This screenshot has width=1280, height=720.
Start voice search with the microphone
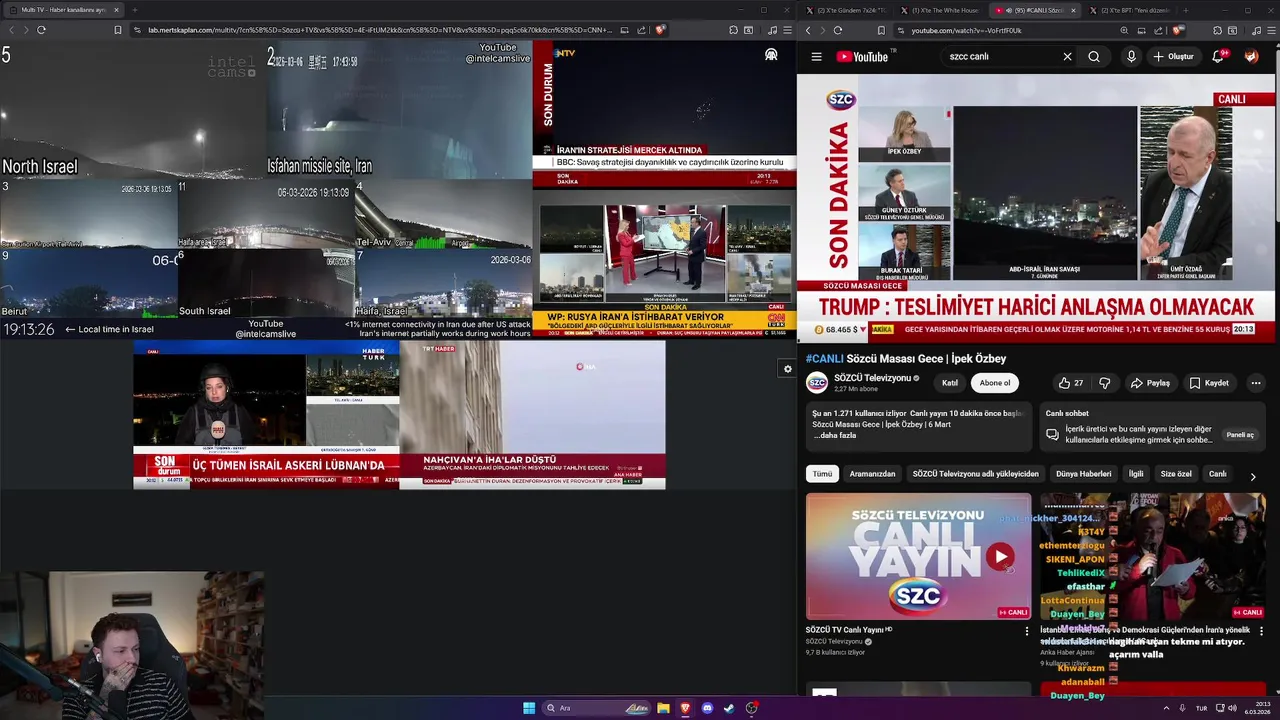(1131, 57)
